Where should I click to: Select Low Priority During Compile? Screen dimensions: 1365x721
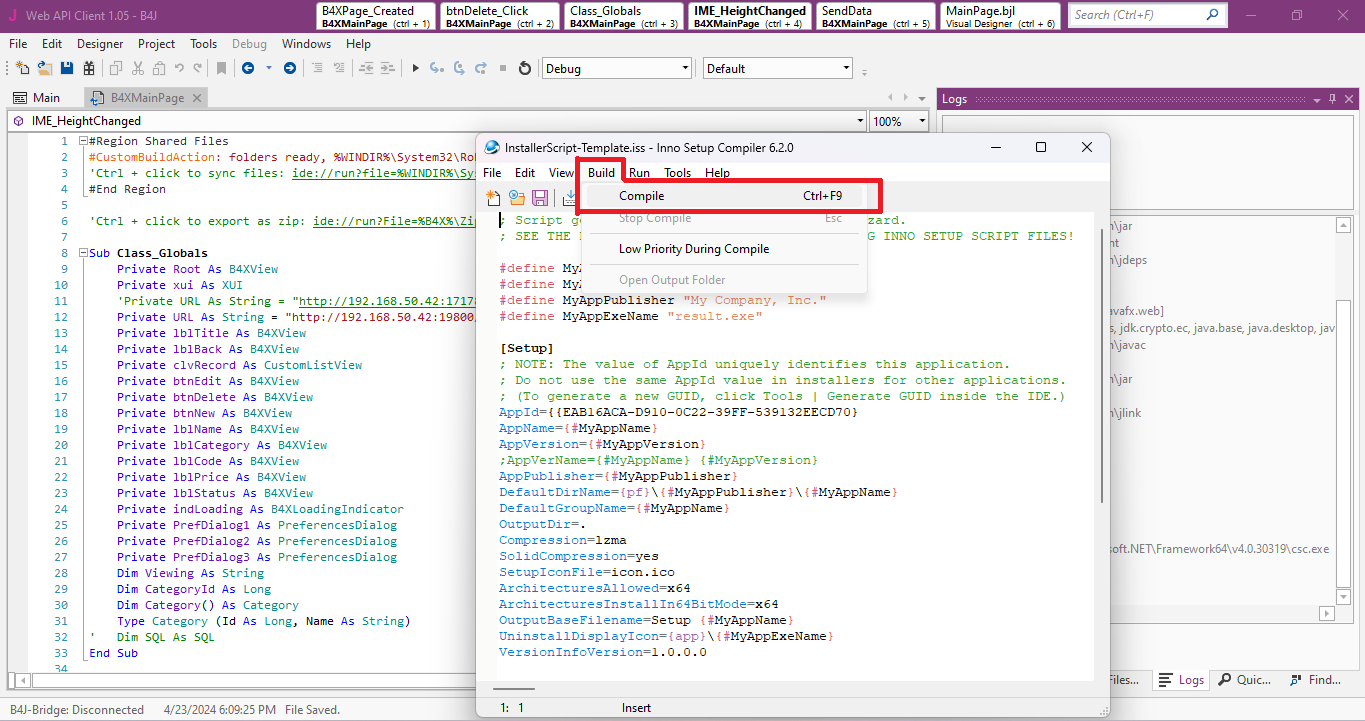coord(723,249)
